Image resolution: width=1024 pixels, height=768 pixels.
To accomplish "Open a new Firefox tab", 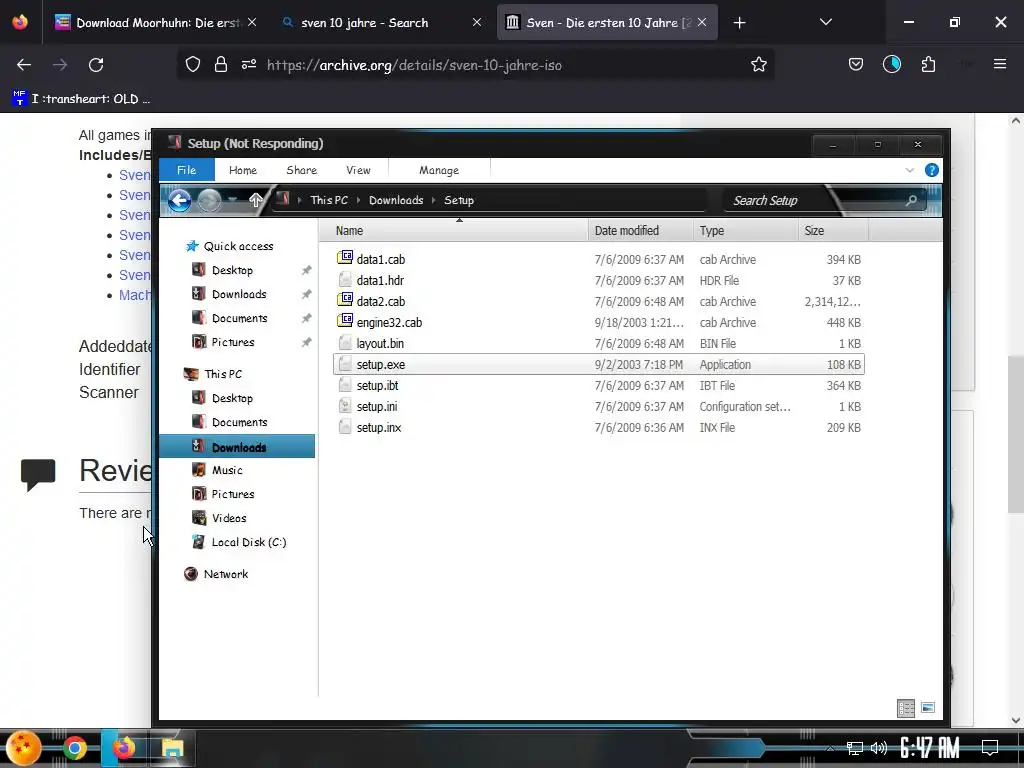I will coord(739,23).
